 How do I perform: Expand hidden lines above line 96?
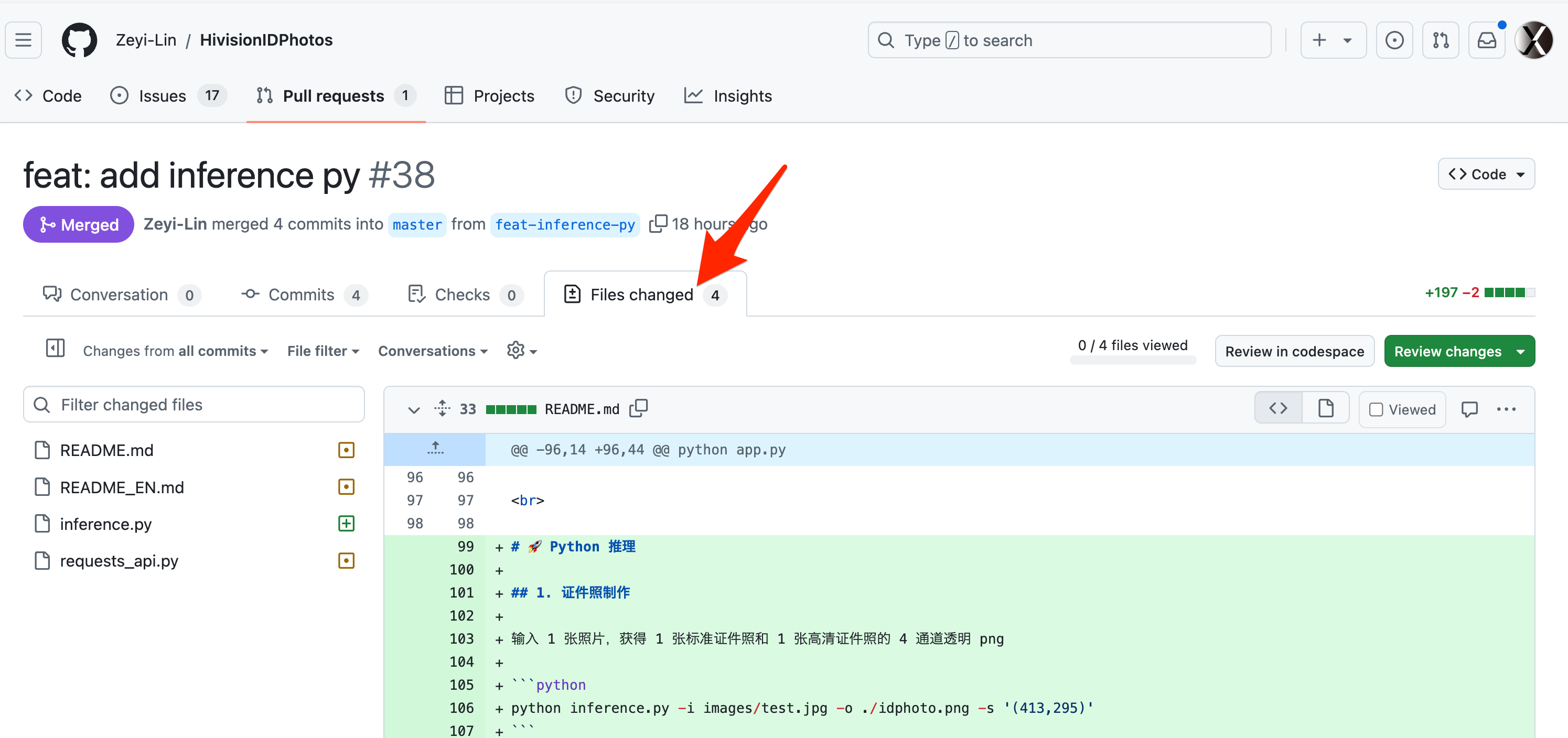(435, 449)
